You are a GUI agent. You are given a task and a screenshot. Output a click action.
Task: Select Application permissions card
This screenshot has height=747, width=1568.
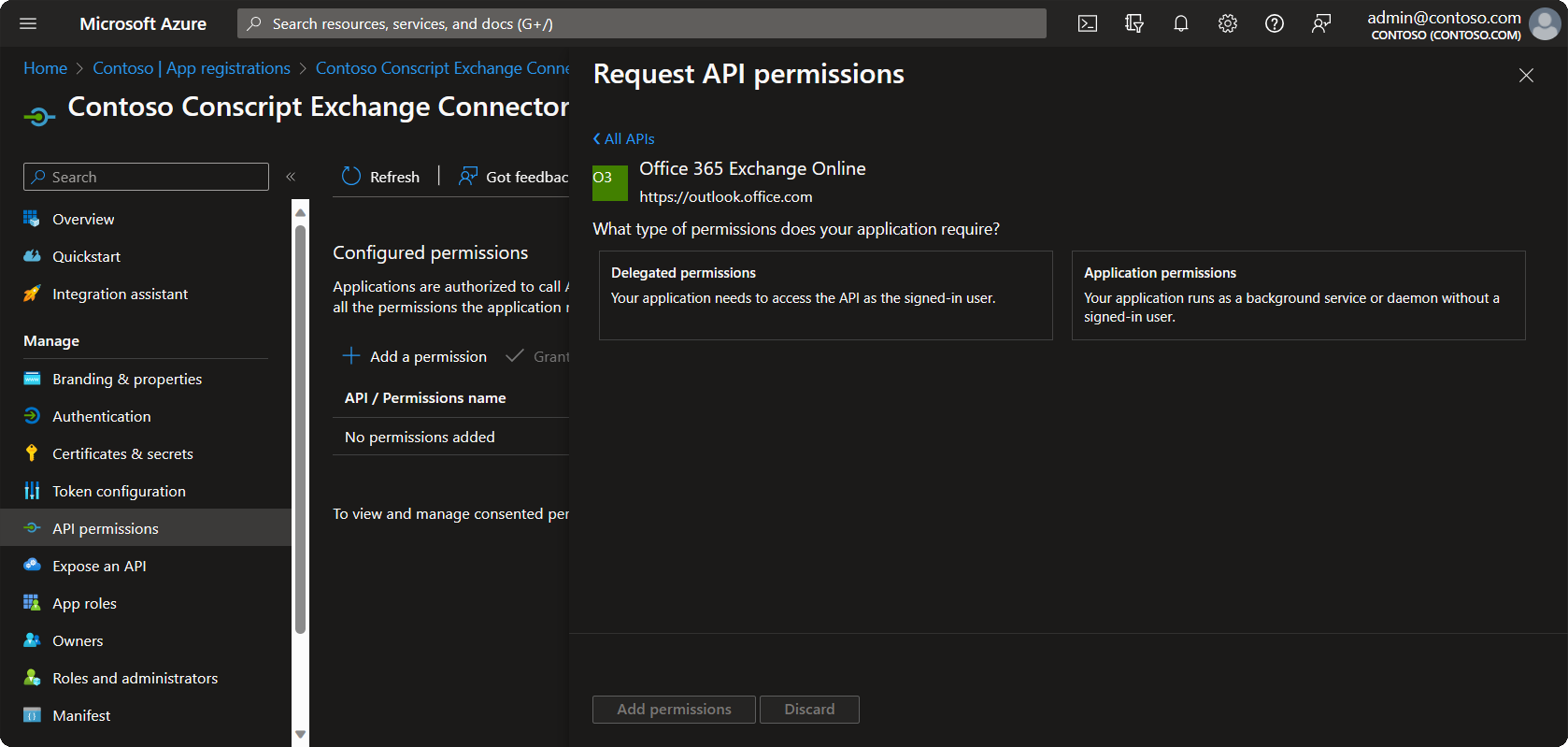[x=1299, y=295]
